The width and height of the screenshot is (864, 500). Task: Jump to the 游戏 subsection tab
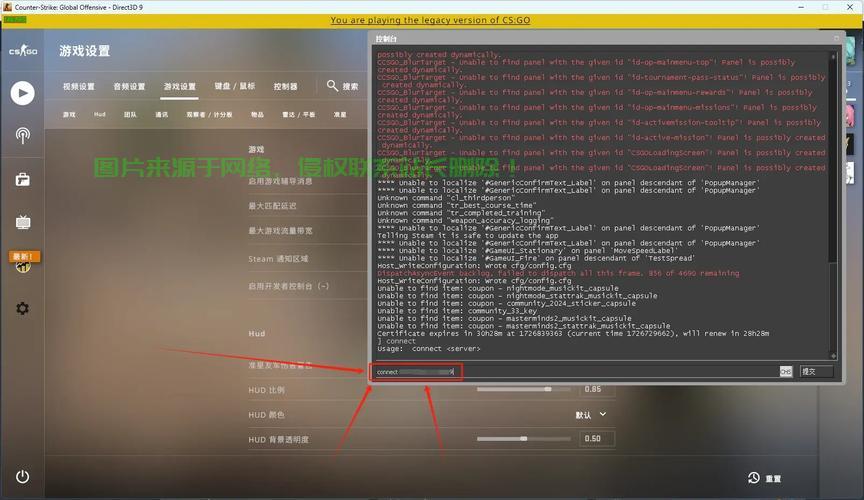tap(69, 115)
